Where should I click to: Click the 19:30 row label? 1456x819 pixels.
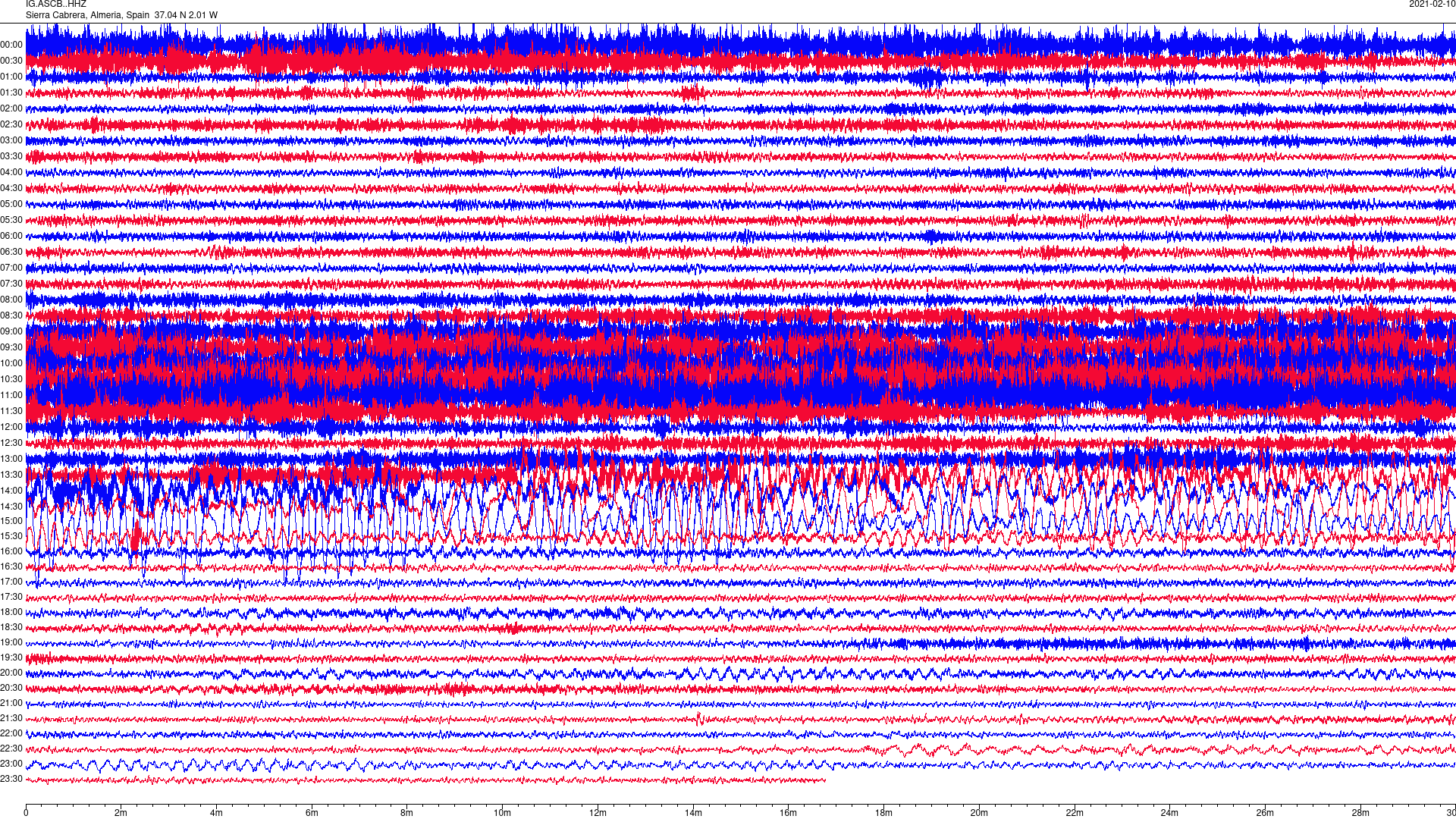pos(11,657)
